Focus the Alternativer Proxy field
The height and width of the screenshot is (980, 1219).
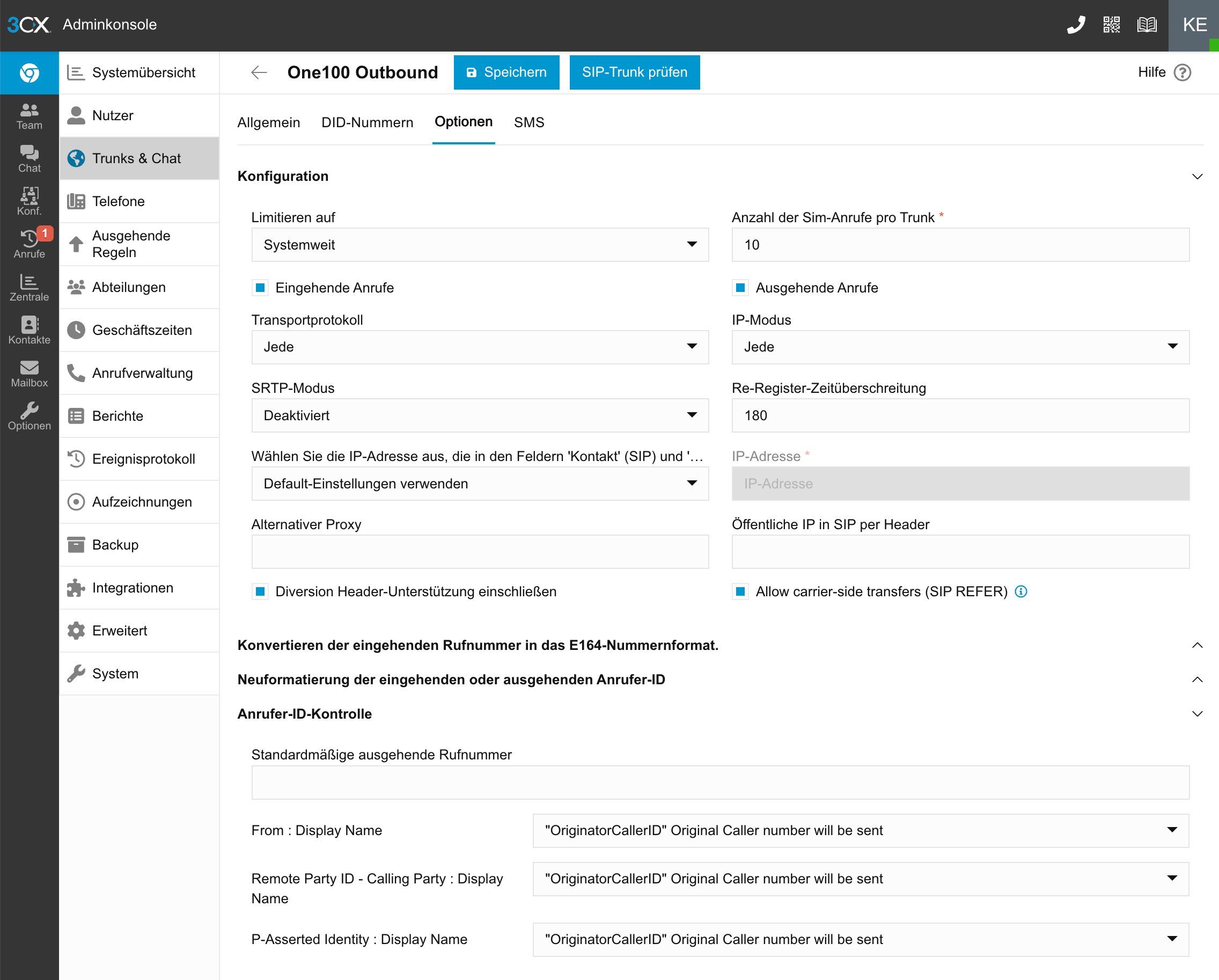coord(480,552)
